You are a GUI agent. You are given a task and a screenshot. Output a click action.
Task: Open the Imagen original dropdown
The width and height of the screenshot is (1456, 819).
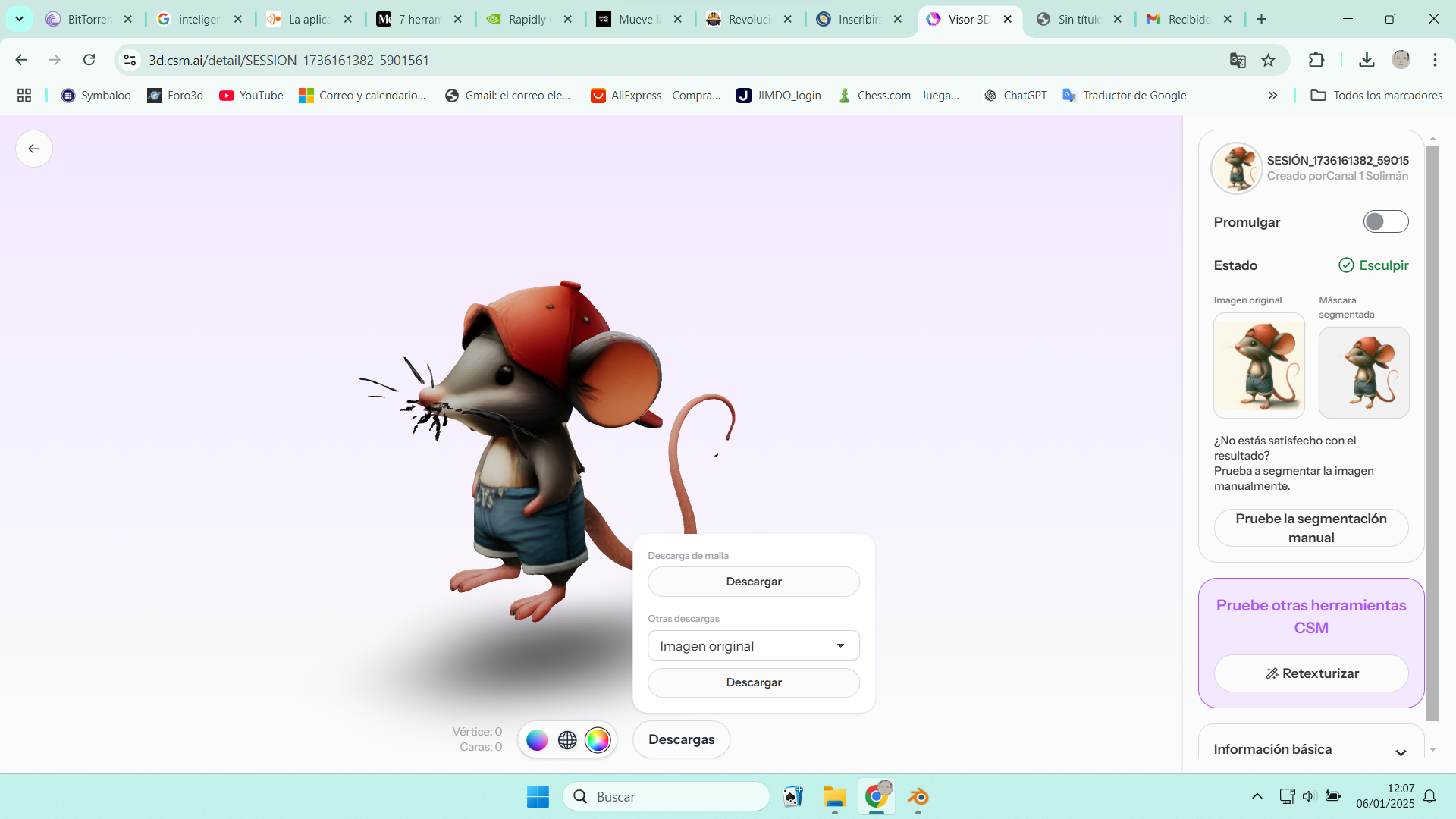point(753,645)
